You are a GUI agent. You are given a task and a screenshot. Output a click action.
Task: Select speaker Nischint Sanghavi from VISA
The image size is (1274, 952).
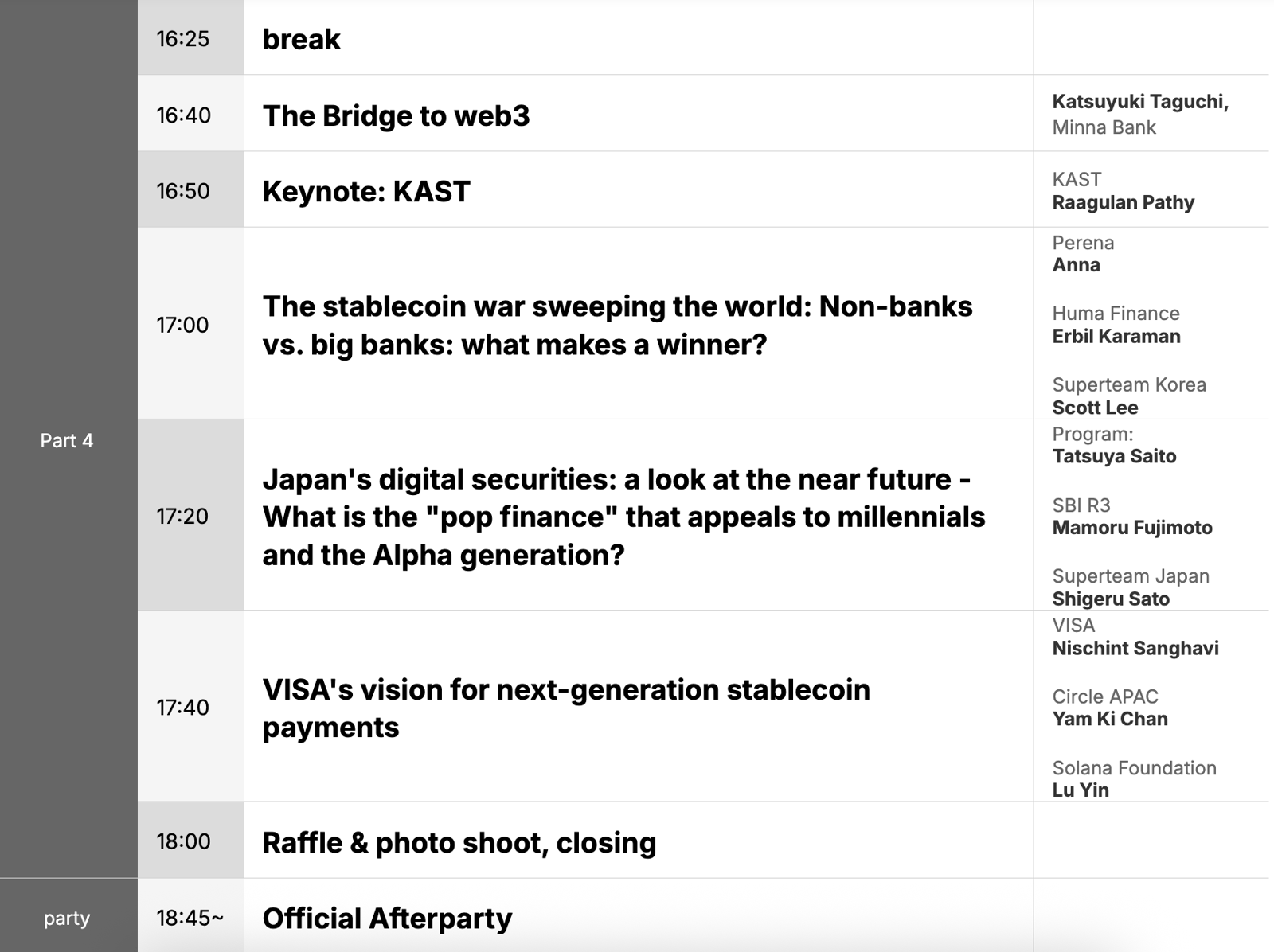pos(1135,649)
